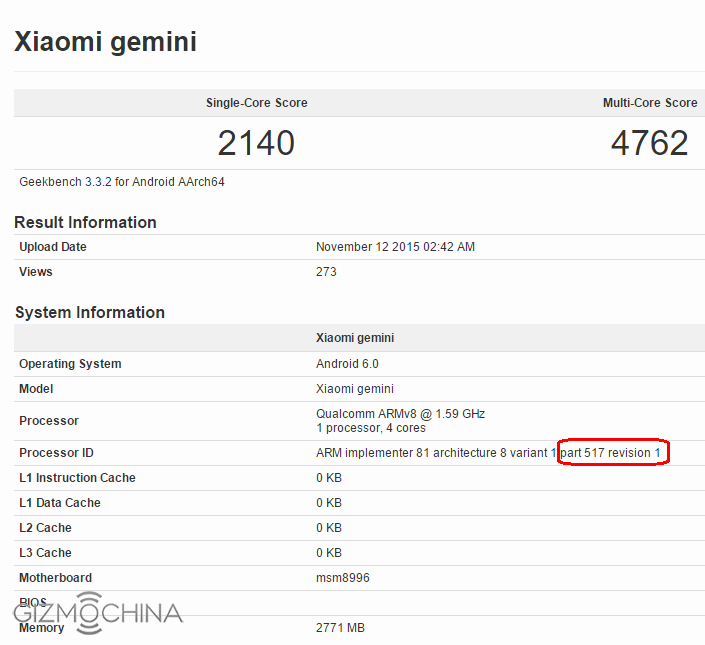The height and width of the screenshot is (645, 705).
Task: Select the '2771 MB' memory value
Action: (340, 628)
